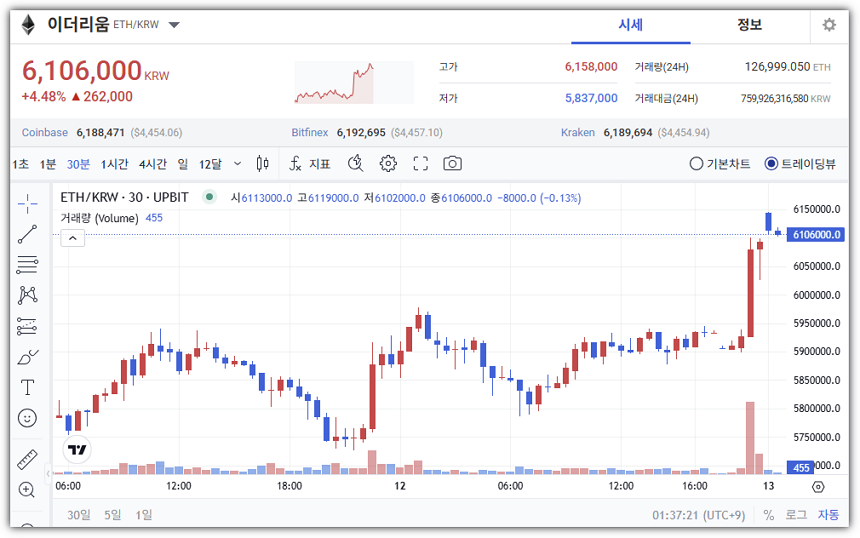Select the 1시간 interval
The image size is (860, 538).
115,164
